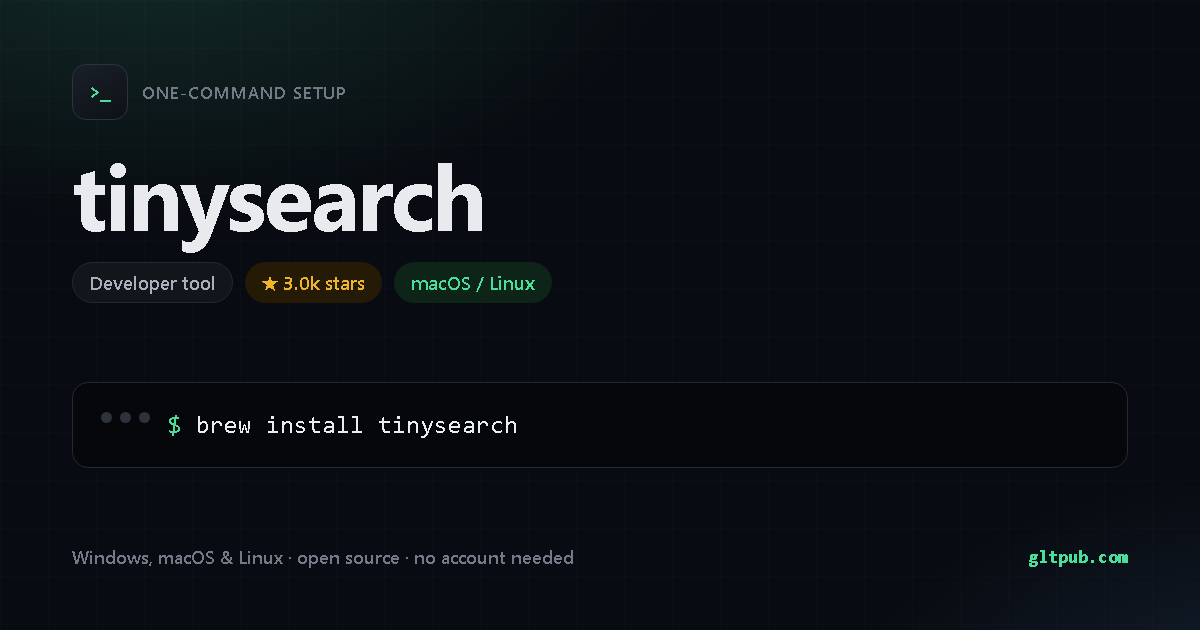The image size is (1200, 630).
Task: Click the brew install tinysearch command
Action: point(357,425)
